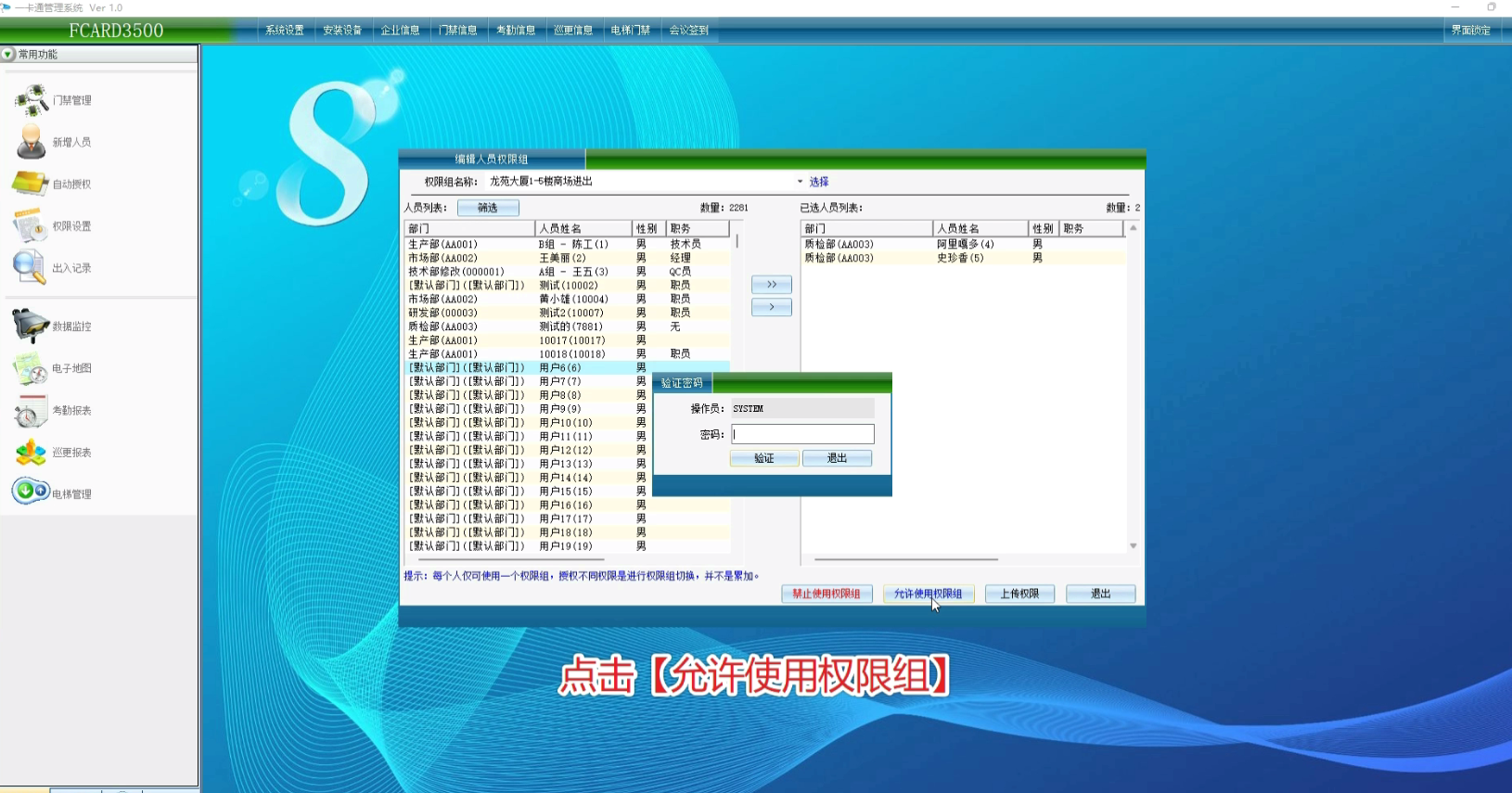
Task: Click 退出 in the 验证密码 dialog
Action: tap(837, 458)
